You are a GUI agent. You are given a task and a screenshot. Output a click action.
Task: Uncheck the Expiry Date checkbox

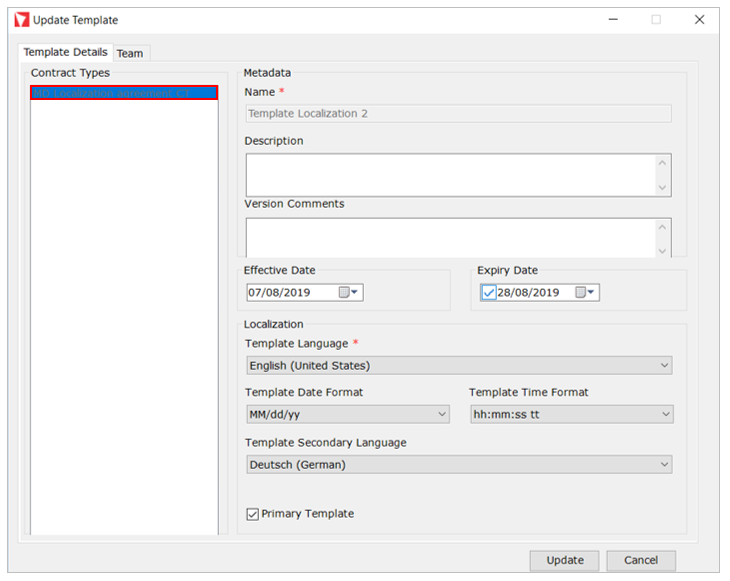click(488, 293)
